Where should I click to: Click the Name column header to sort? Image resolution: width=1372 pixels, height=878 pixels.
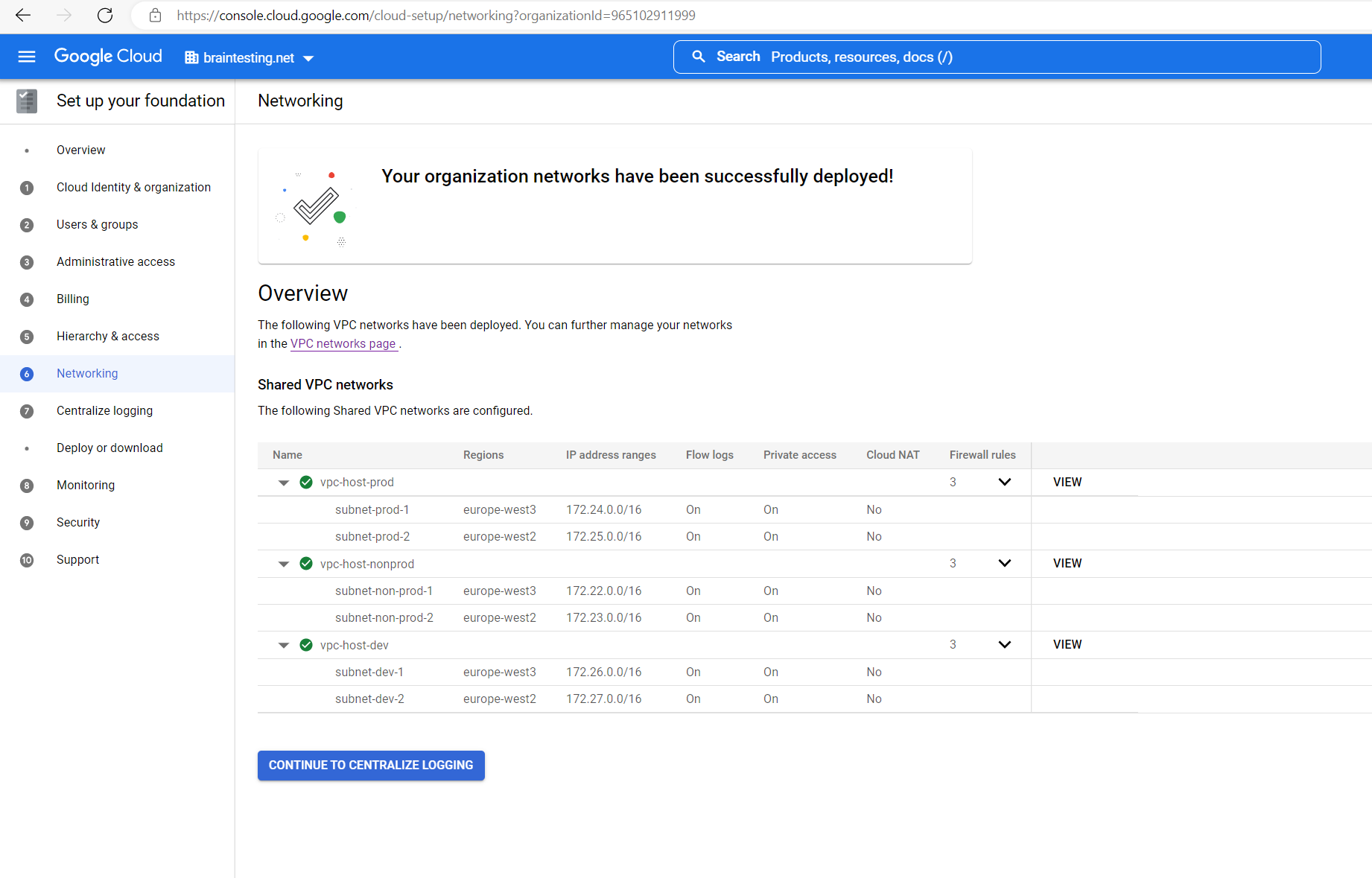pos(287,455)
